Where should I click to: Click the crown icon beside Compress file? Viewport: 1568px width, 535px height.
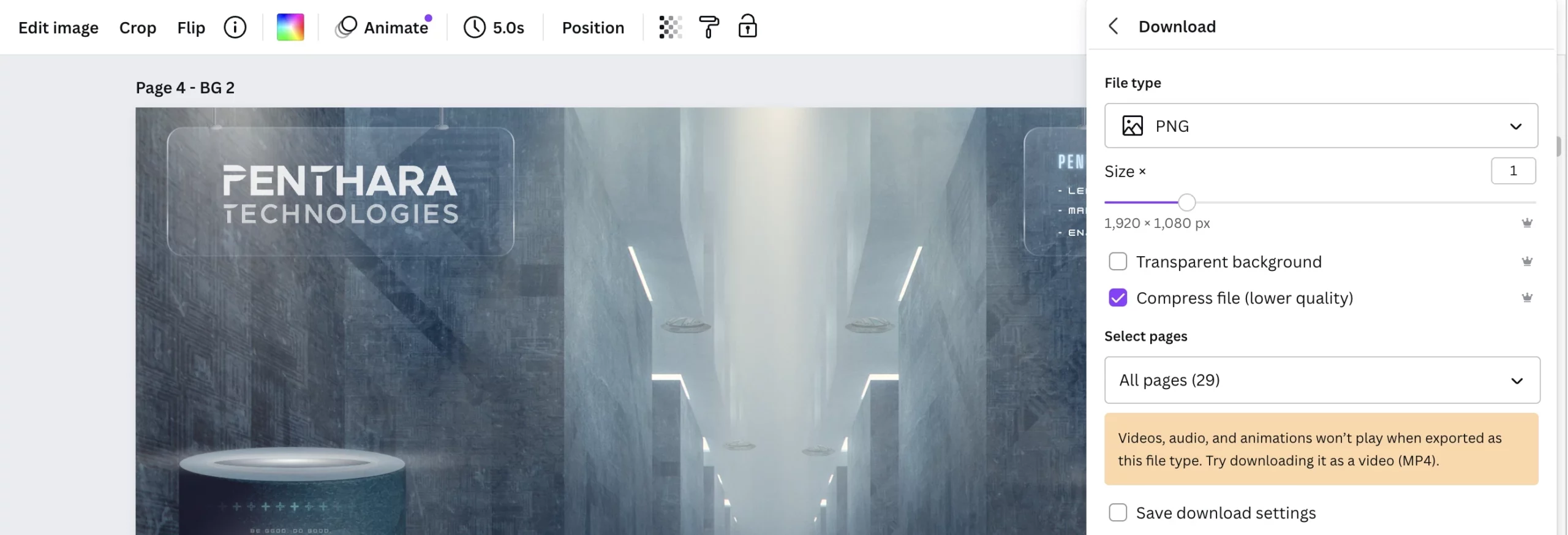1527,298
